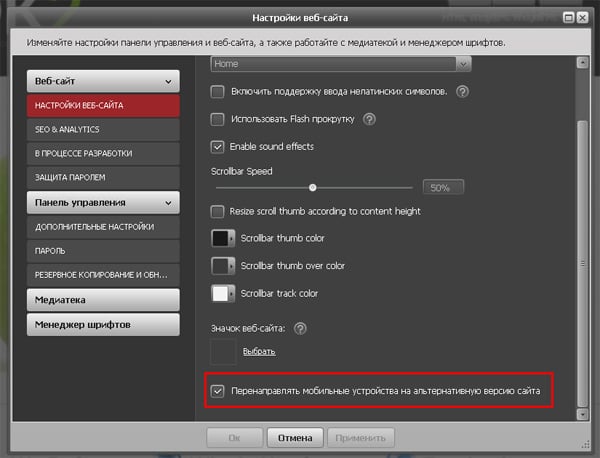Enable Resize scroll thumb according to content height
The width and height of the screenshot is (600, 458).
click(x=218, y=211)
